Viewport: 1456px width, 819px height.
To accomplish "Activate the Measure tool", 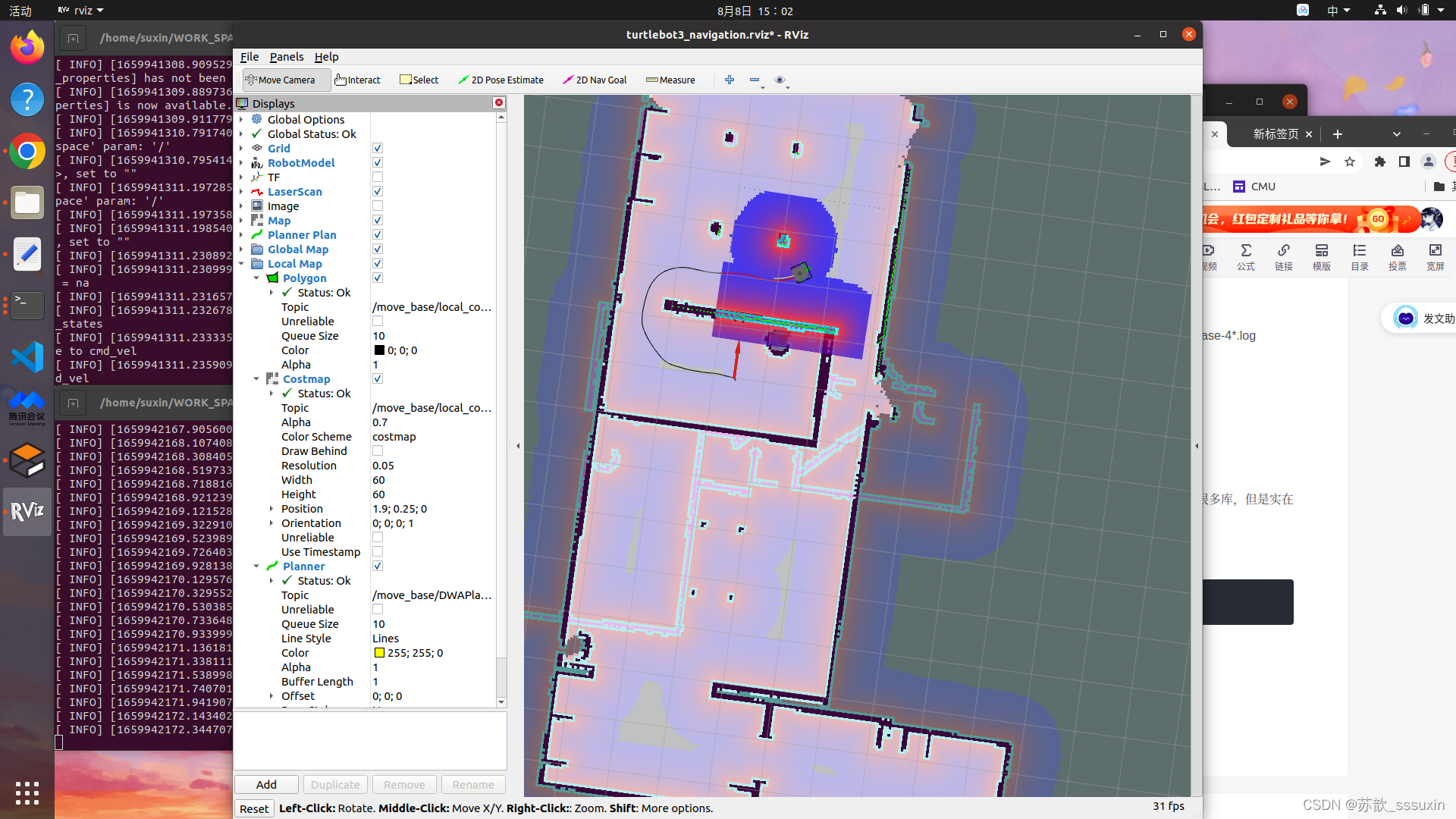I will [x=670, y=80].
